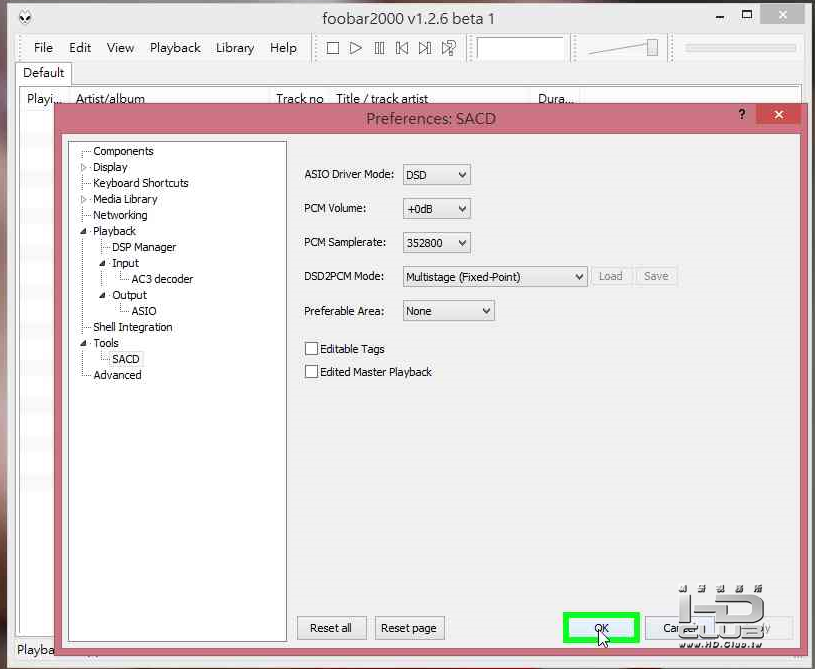The width and height of the screenshot is (815, 669).
Task: Collapse the Playback tree node
Action: pos(83,231)
